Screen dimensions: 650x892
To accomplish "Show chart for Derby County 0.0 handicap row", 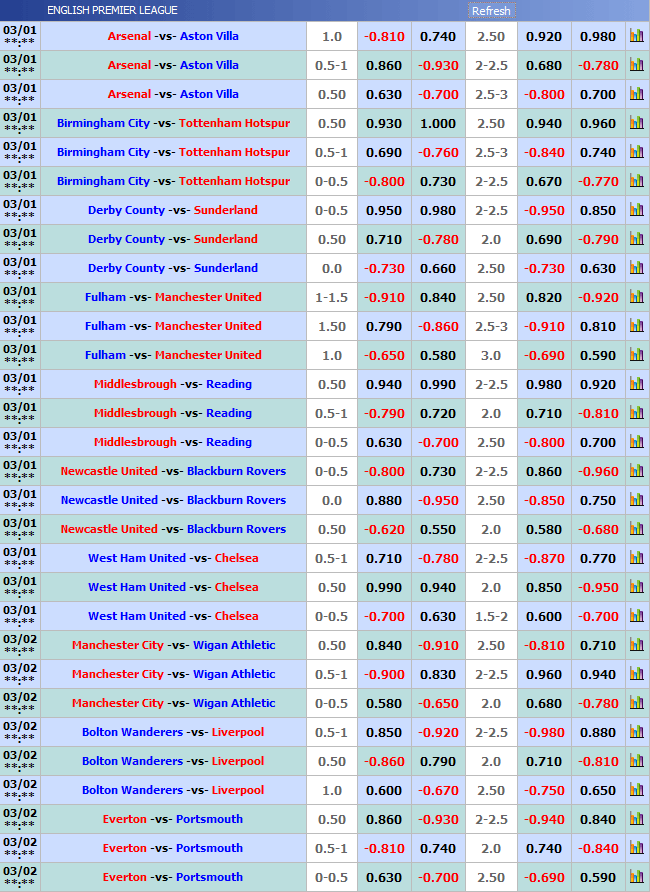I will point(637,268).
